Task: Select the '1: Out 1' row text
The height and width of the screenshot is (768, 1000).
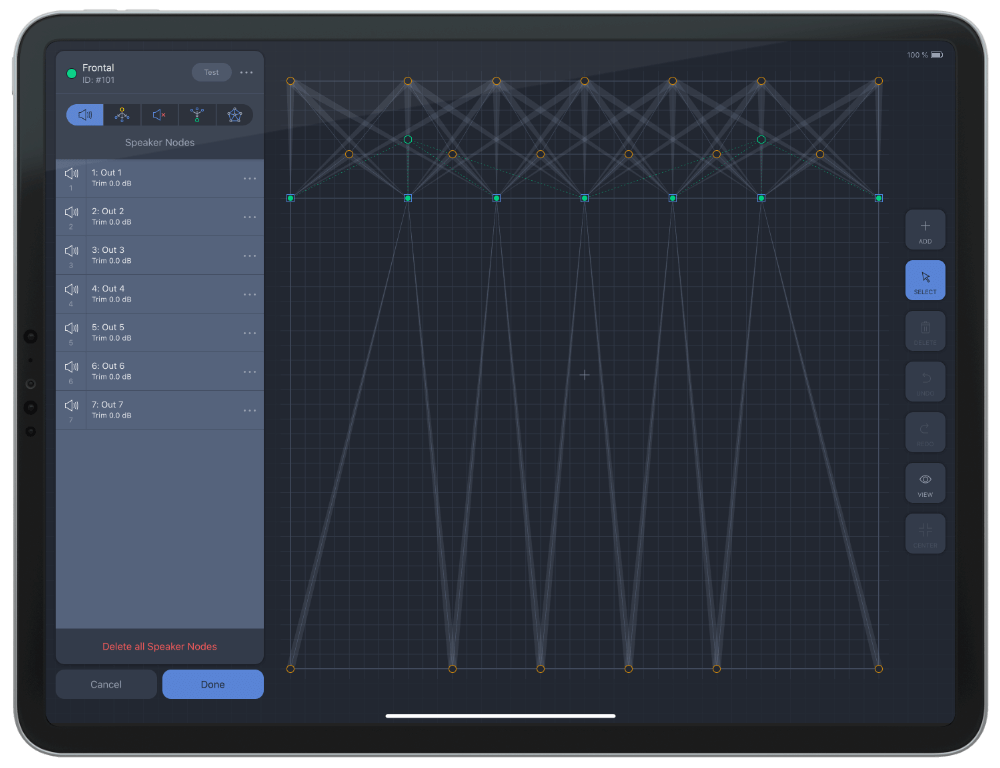Action: (107, 173)
